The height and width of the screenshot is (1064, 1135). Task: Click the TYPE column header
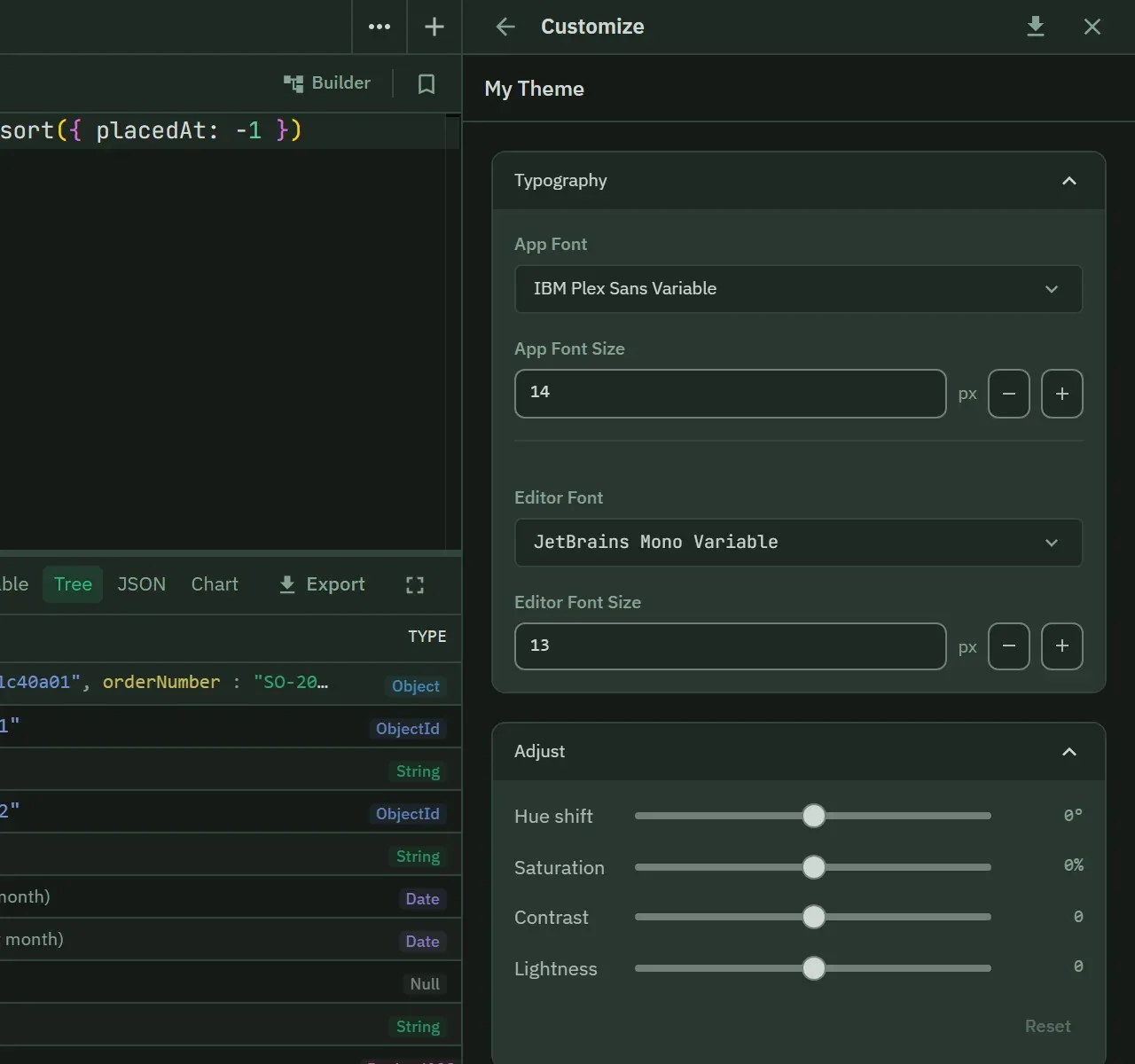[427, 637]
